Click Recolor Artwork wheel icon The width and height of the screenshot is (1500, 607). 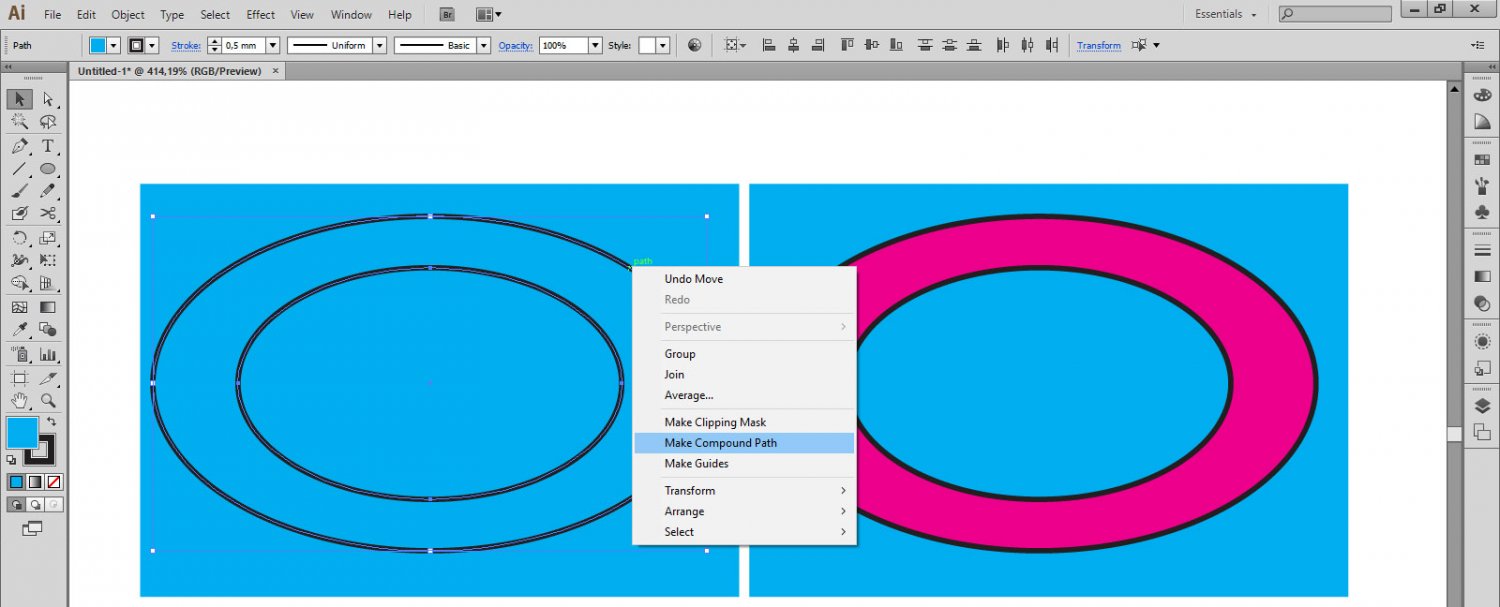coord(695,45)
